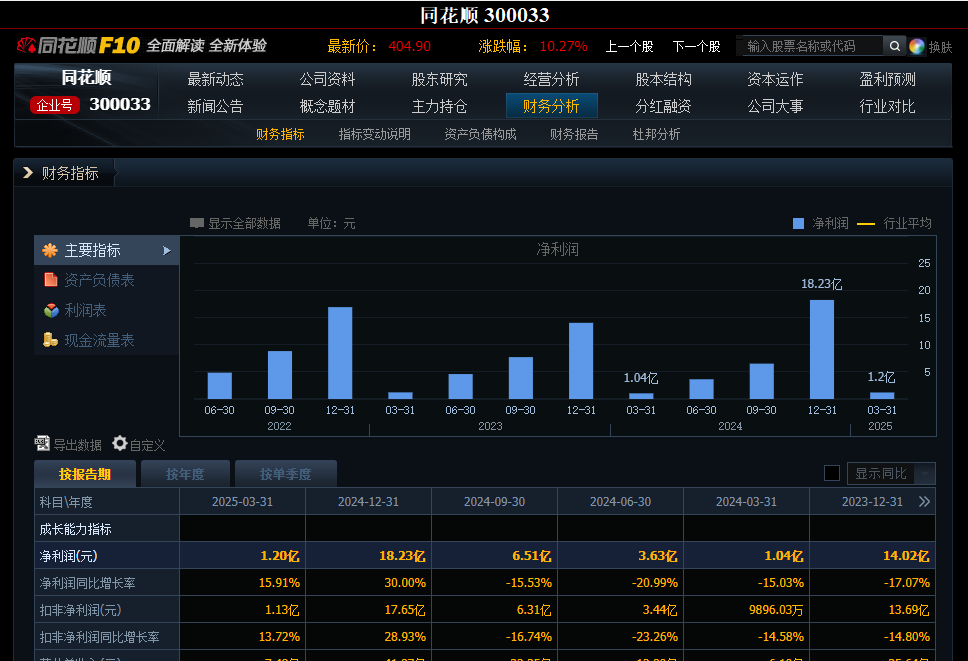Open 现金流量表 in the side list
This screenshot has height=661, width=968.
99,339
